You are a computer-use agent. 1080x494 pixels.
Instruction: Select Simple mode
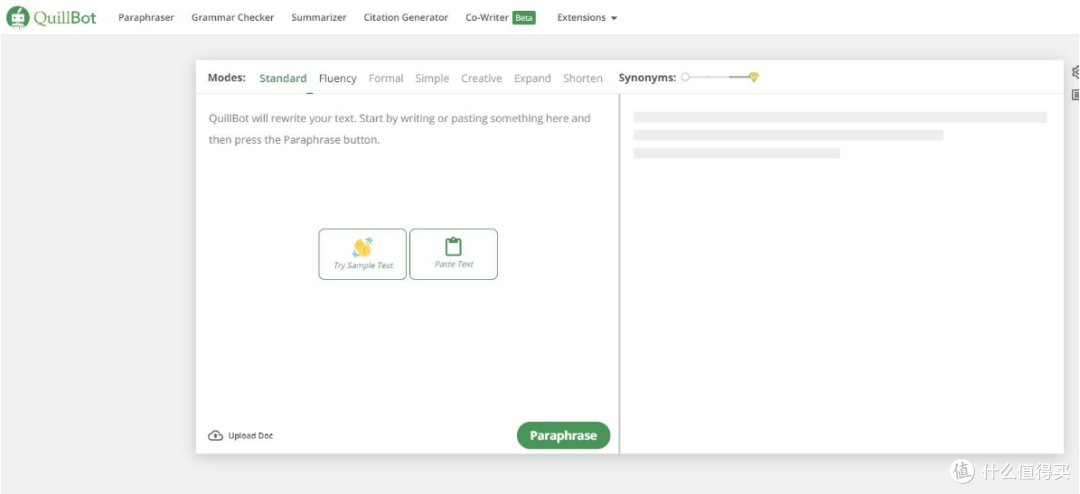(x=432, y=79)
